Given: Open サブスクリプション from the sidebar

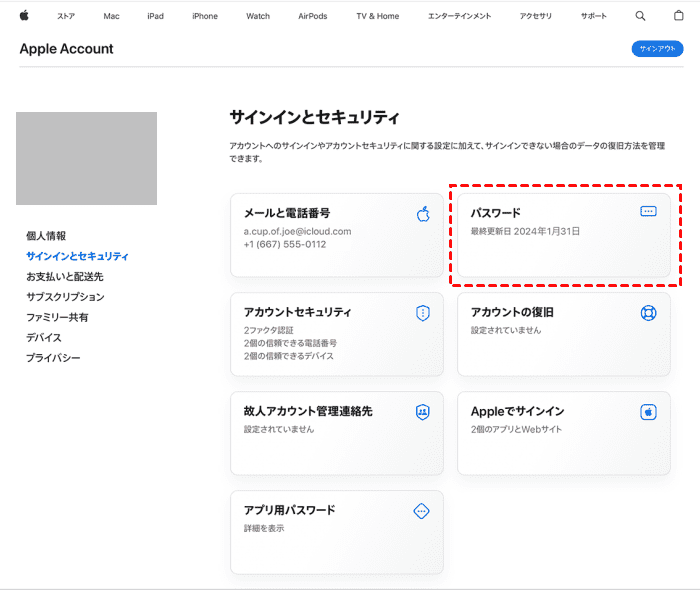Looking at the screenshot, I should pyautogui.click(x=65, y=297).
